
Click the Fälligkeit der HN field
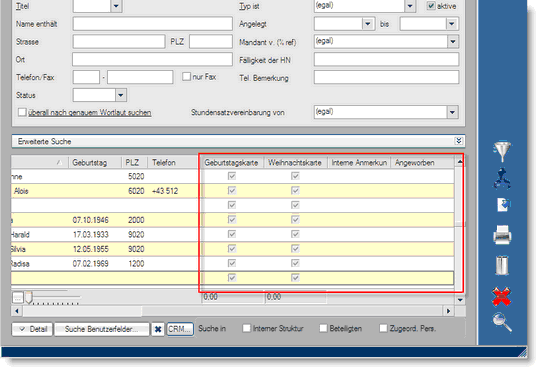click(x=386, y=59)
